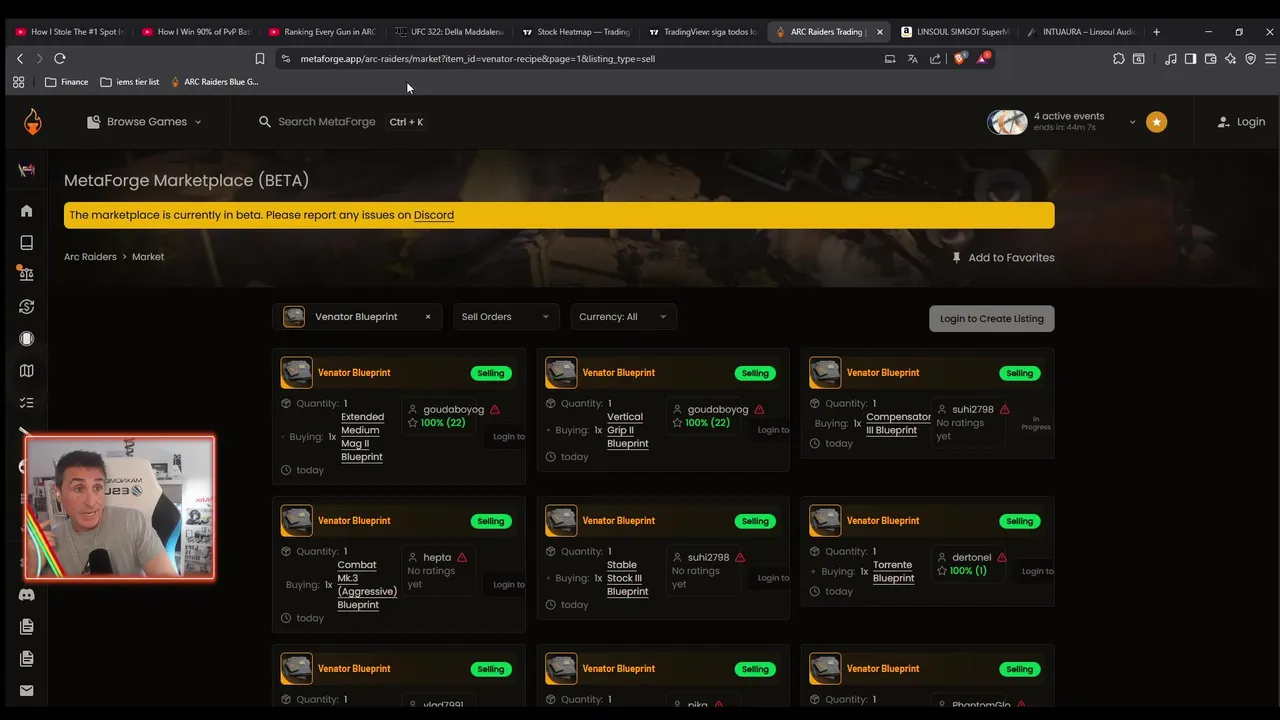
Task: Open the upper document icon in sidebar
Action: 27,627
